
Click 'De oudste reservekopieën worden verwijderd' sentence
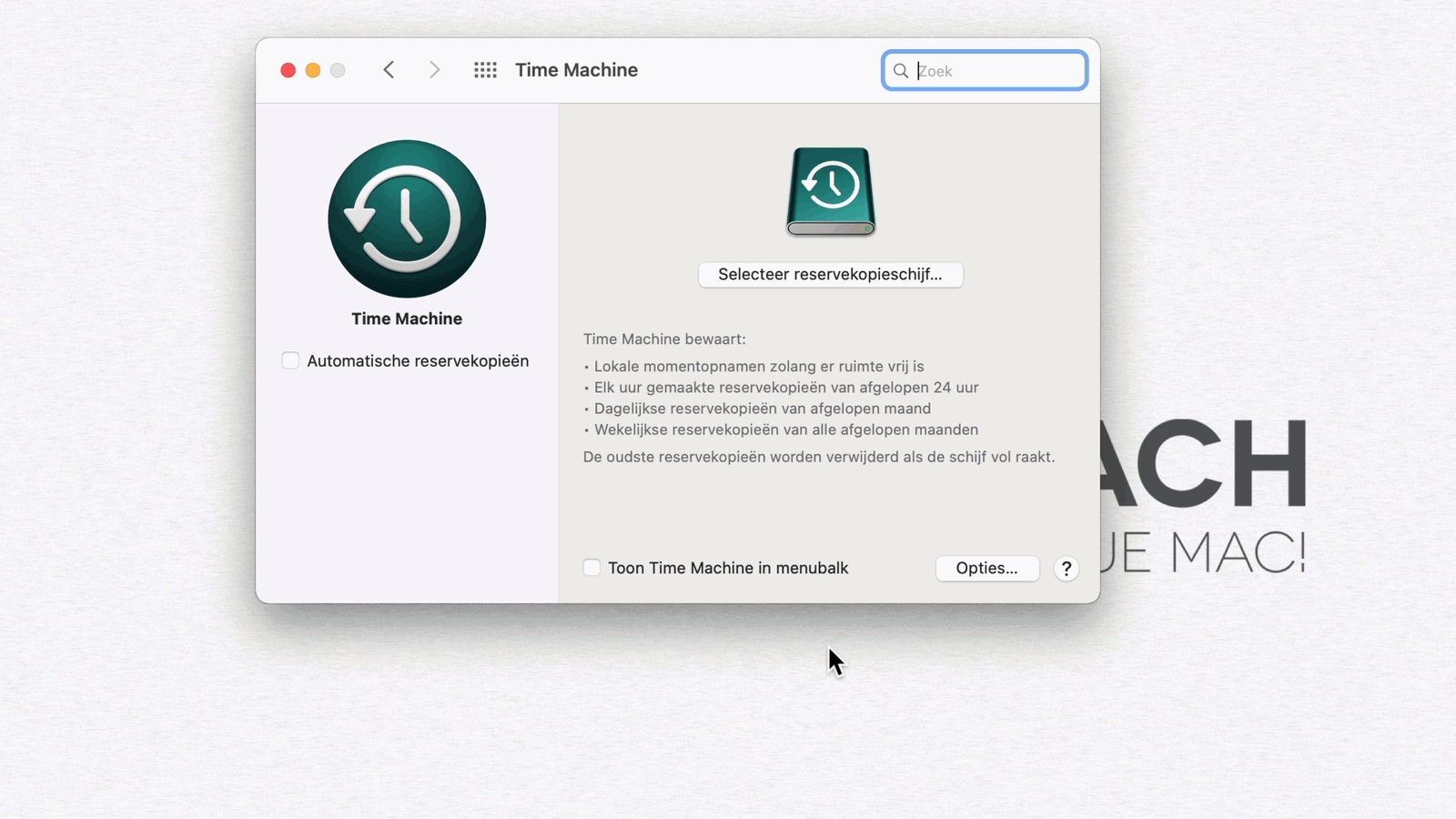[819, 457]
